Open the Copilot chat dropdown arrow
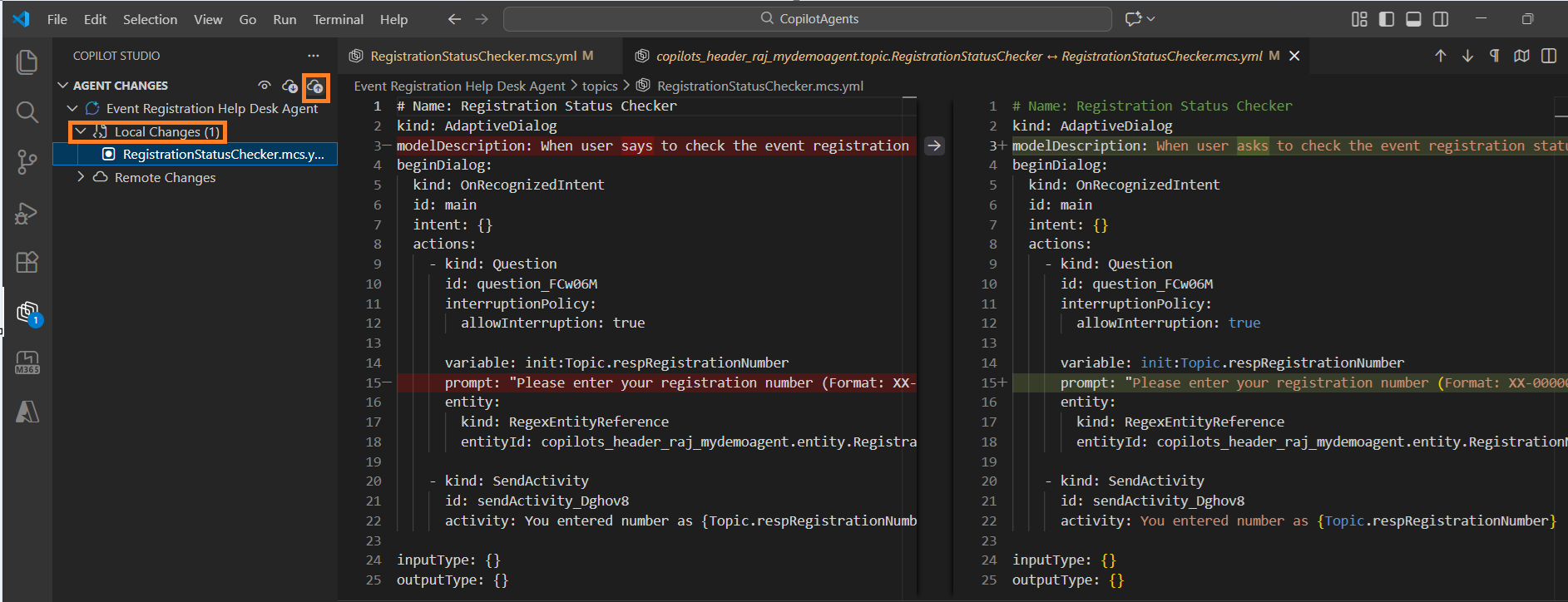The width and height of the screenshot is (1568, 602). tap(1151, 19)
